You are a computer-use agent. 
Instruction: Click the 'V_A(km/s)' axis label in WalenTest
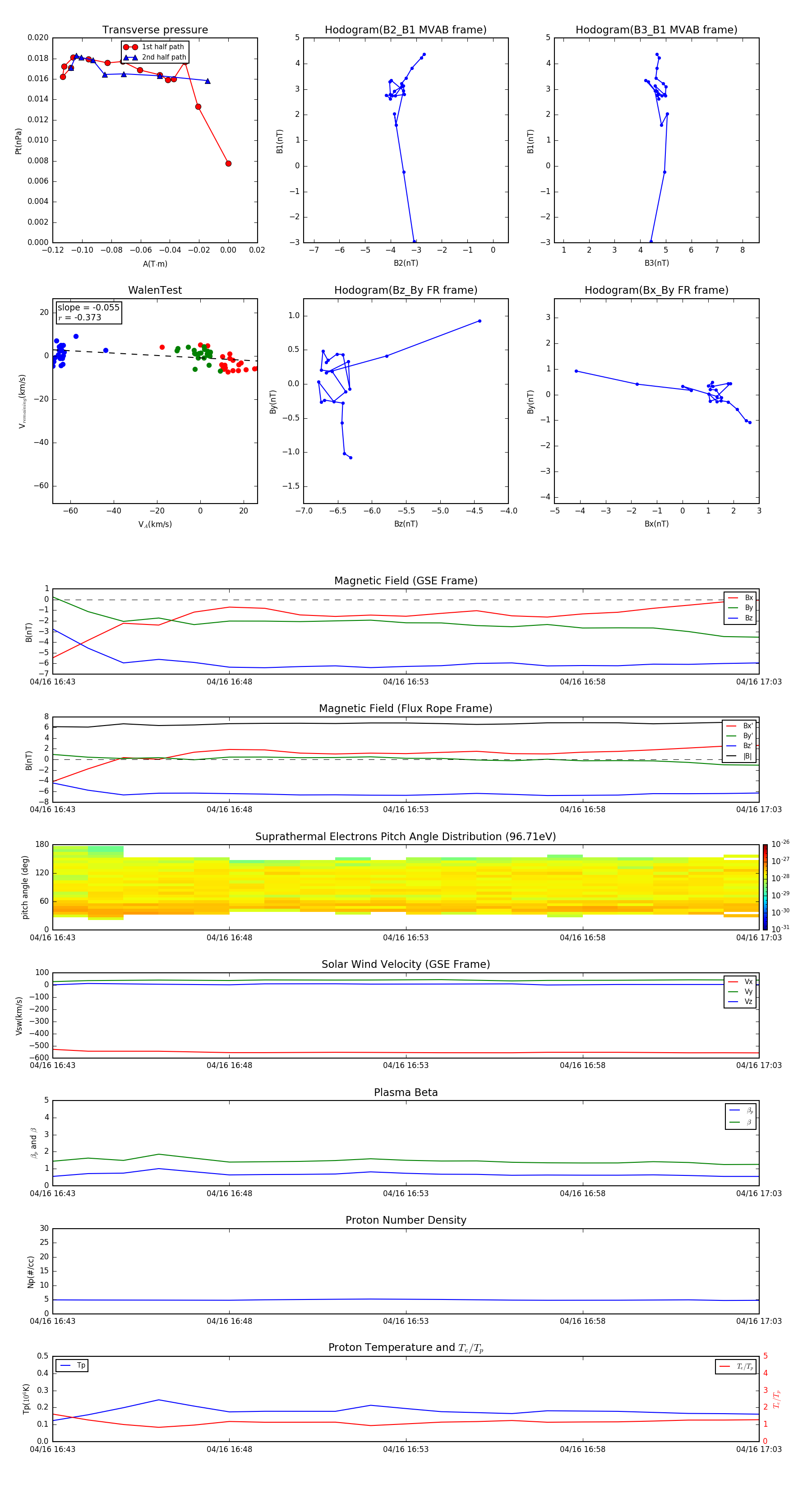click(x=155, y=524)
